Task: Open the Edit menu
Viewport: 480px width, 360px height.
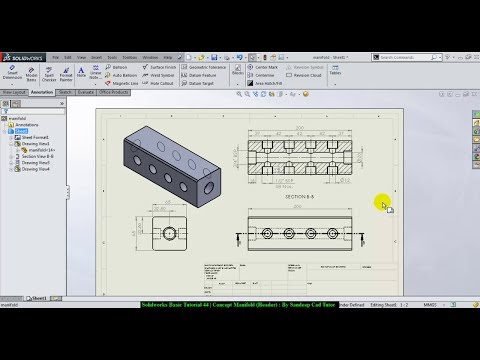Action: [x=68, y=57]
